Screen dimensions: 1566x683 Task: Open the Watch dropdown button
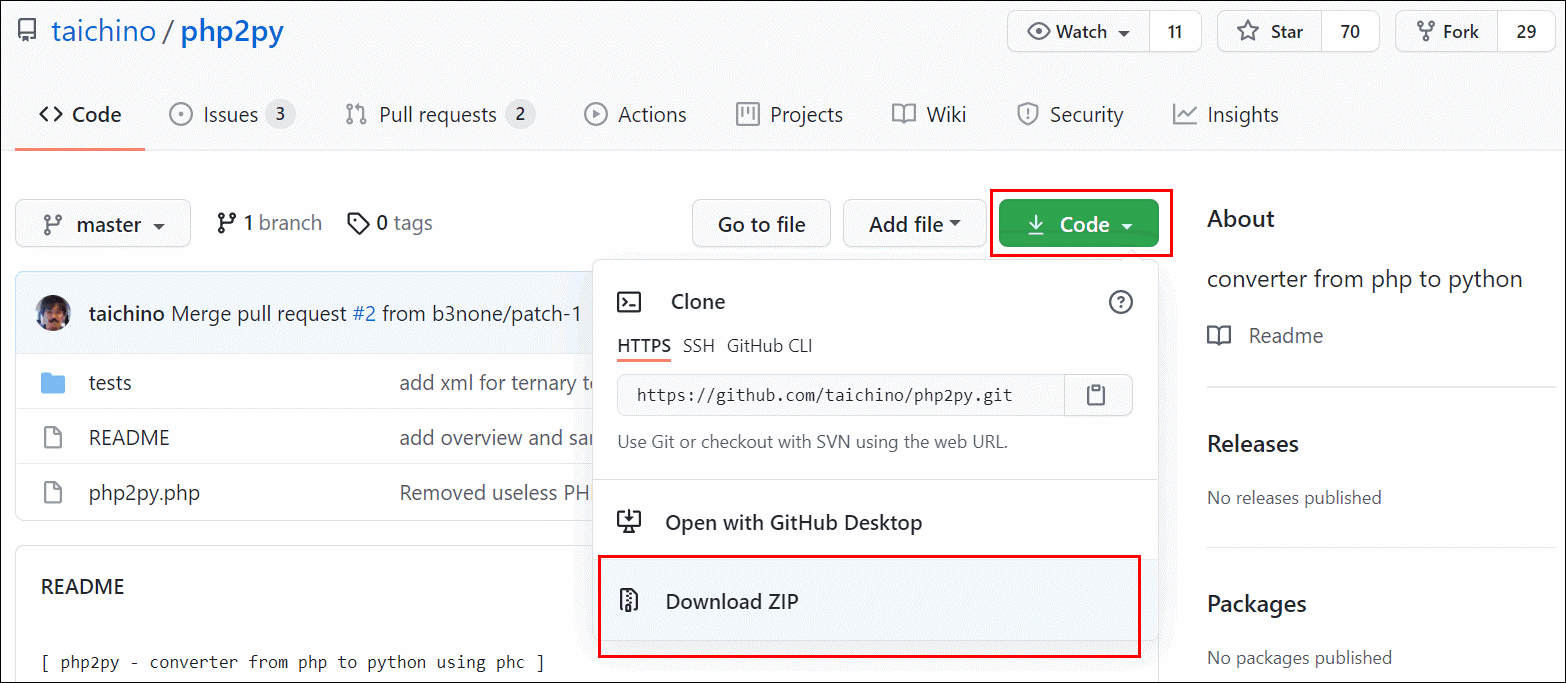[x=1079, y=32]
